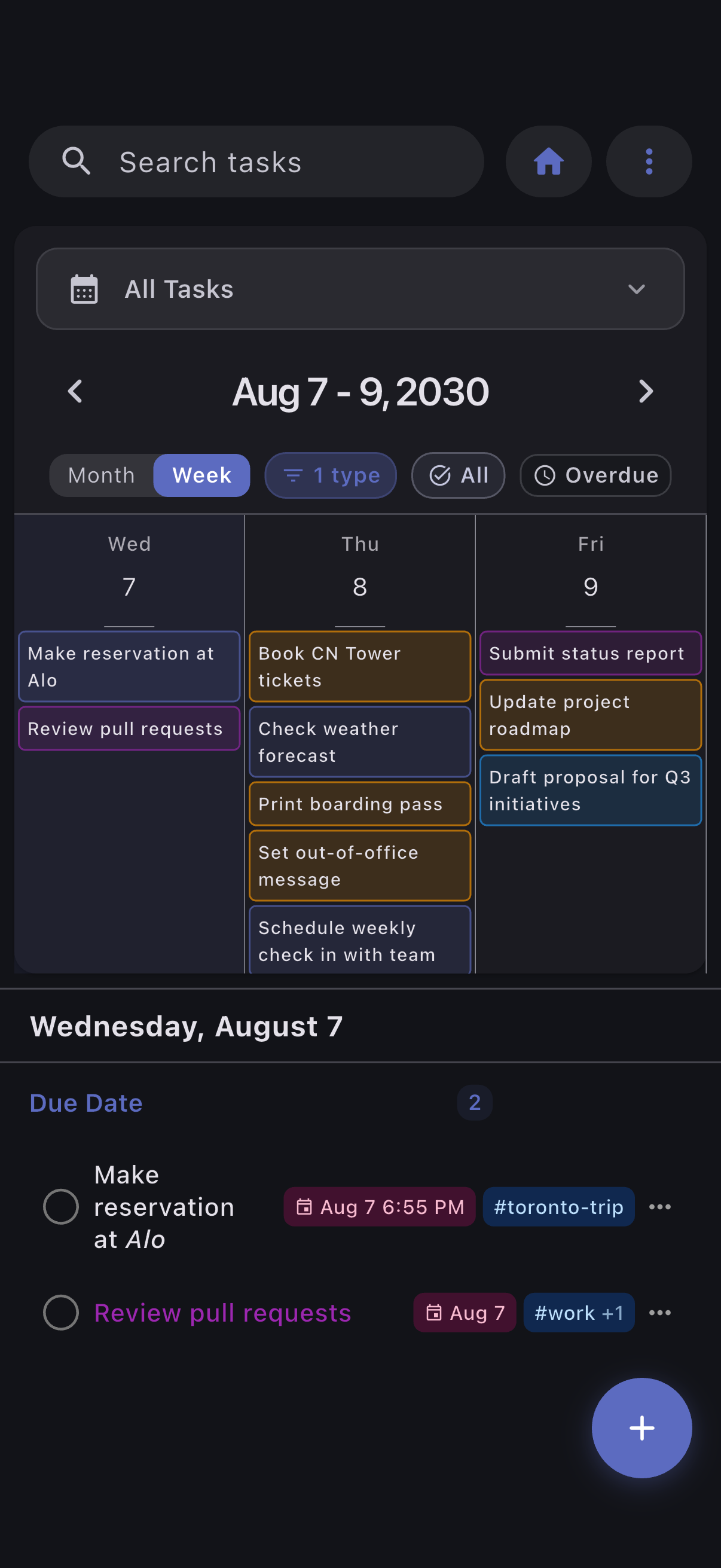Go to previous date range arrow
The image size is (721, 1568).
(75, 391)
